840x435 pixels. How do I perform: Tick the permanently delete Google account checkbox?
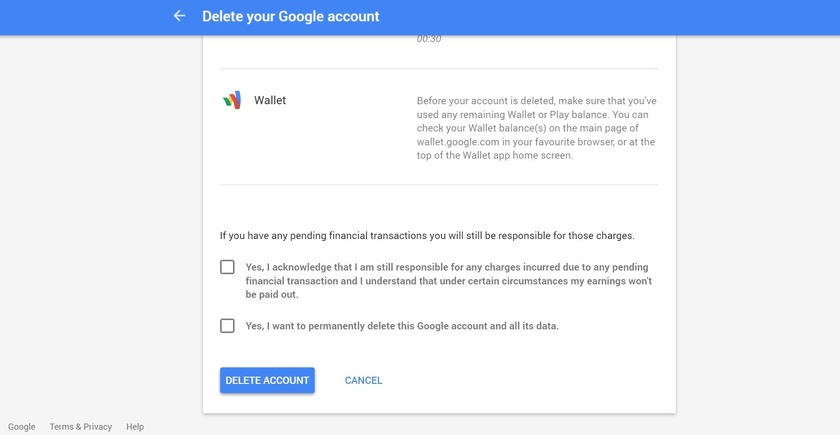coord(228,326)
